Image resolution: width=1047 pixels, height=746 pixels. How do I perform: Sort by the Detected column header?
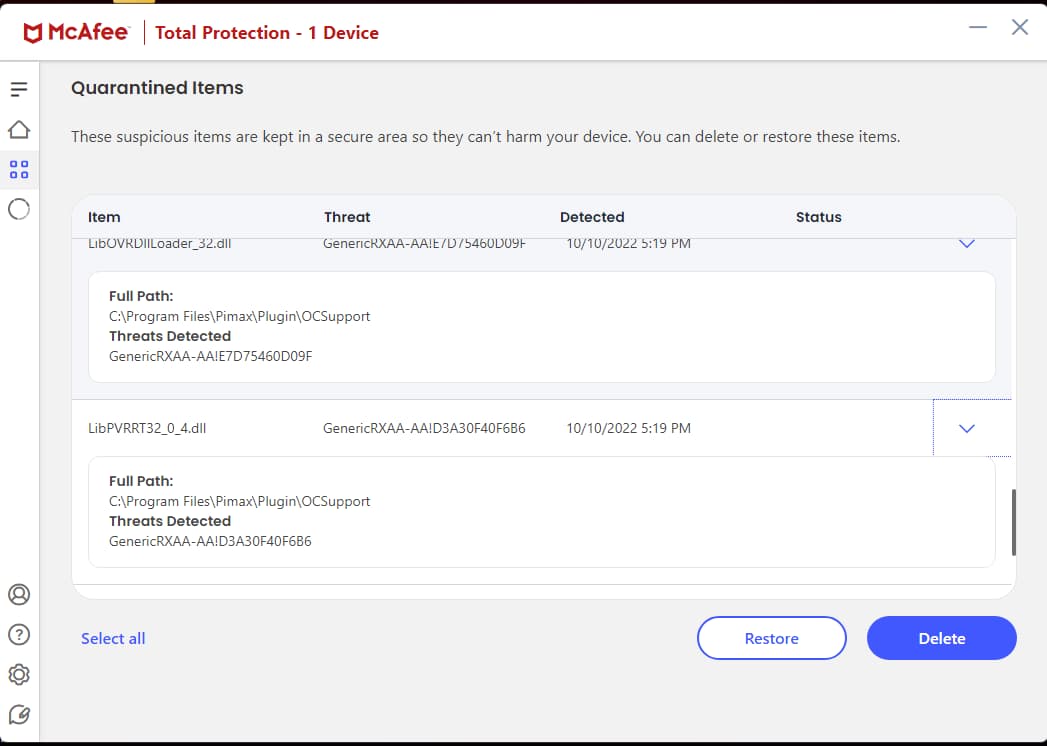(592, 217)
